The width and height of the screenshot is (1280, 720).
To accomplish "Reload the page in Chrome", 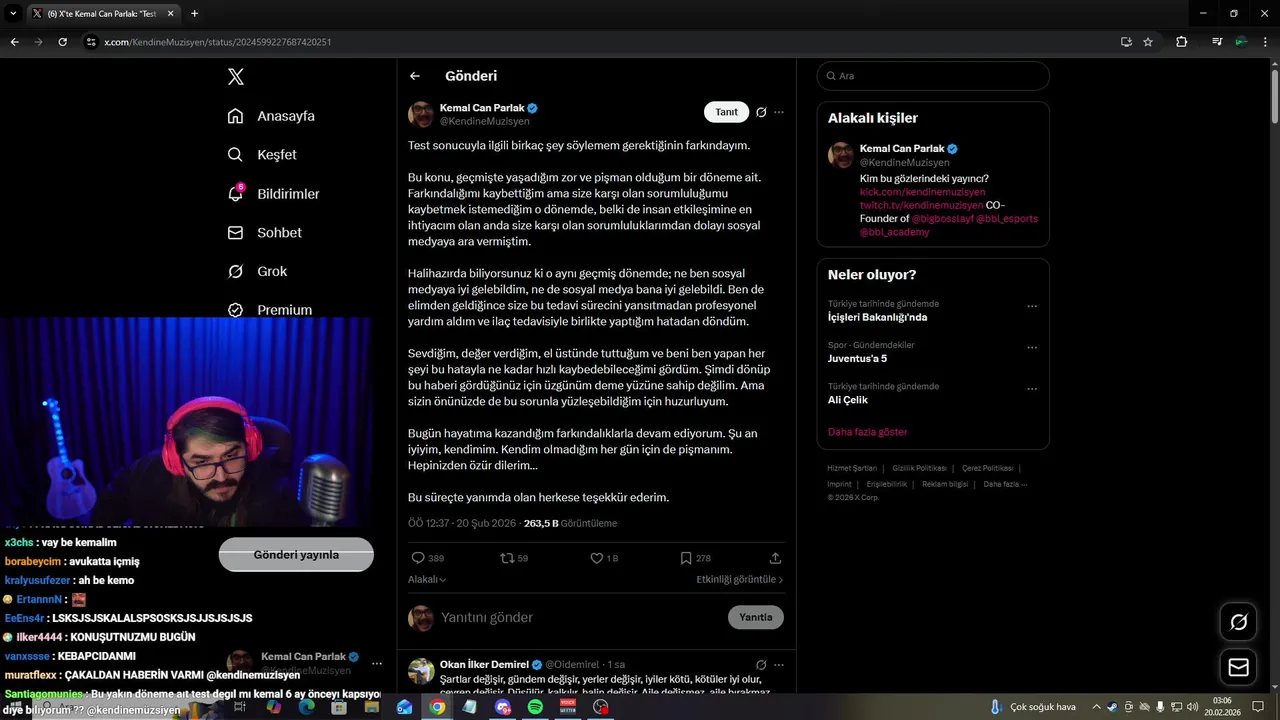I will [62, 42].
